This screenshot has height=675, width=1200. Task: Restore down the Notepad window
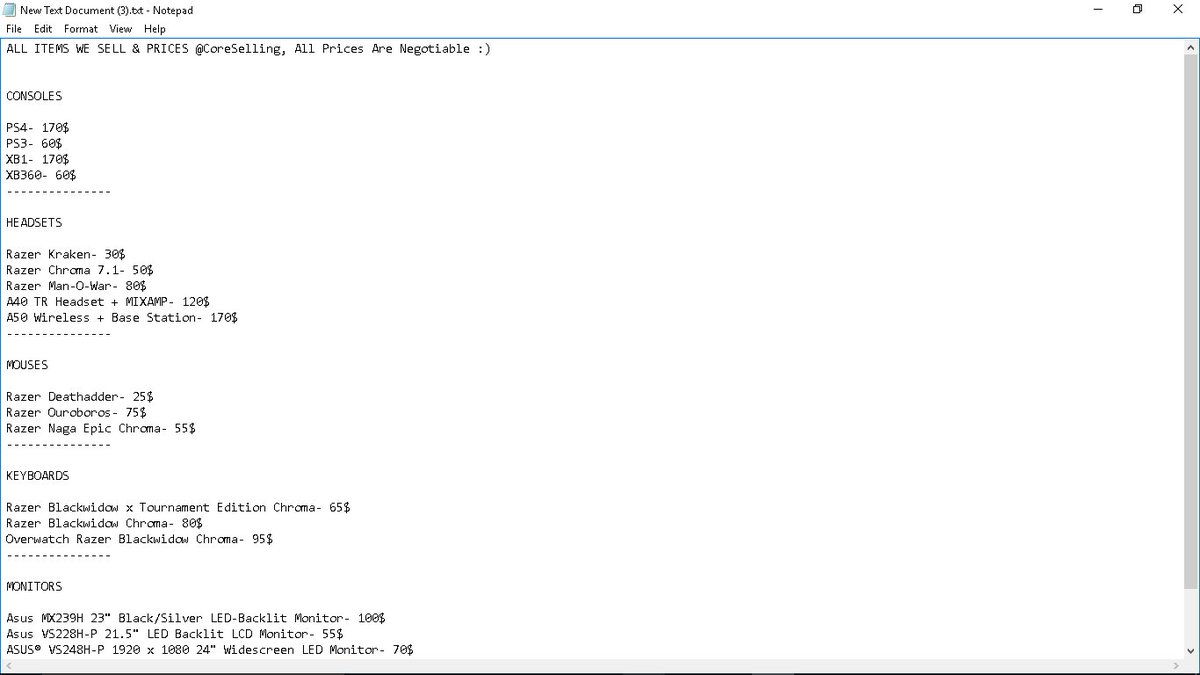coord(1137,10)
